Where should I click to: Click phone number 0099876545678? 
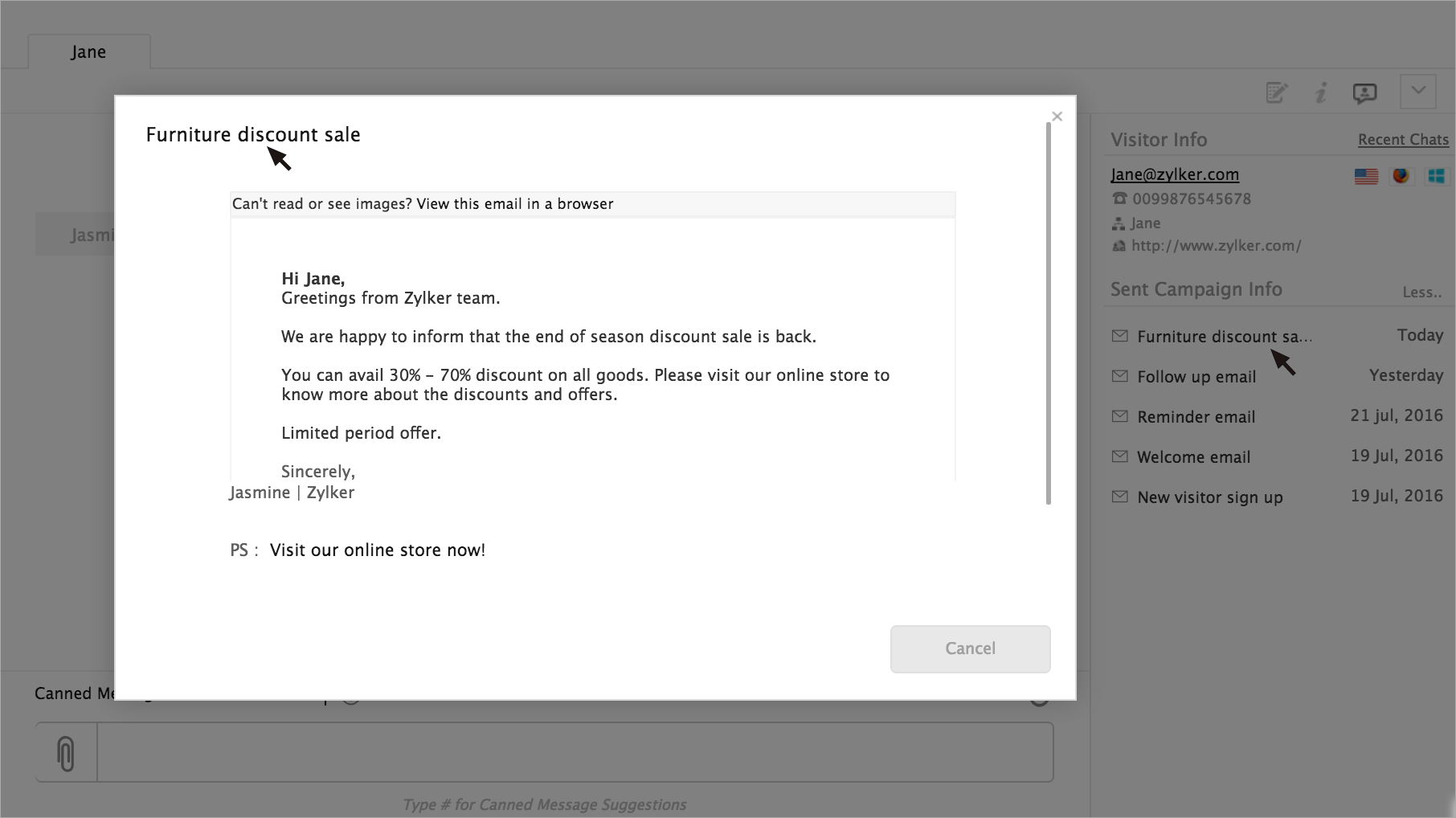click(1192, 199)
